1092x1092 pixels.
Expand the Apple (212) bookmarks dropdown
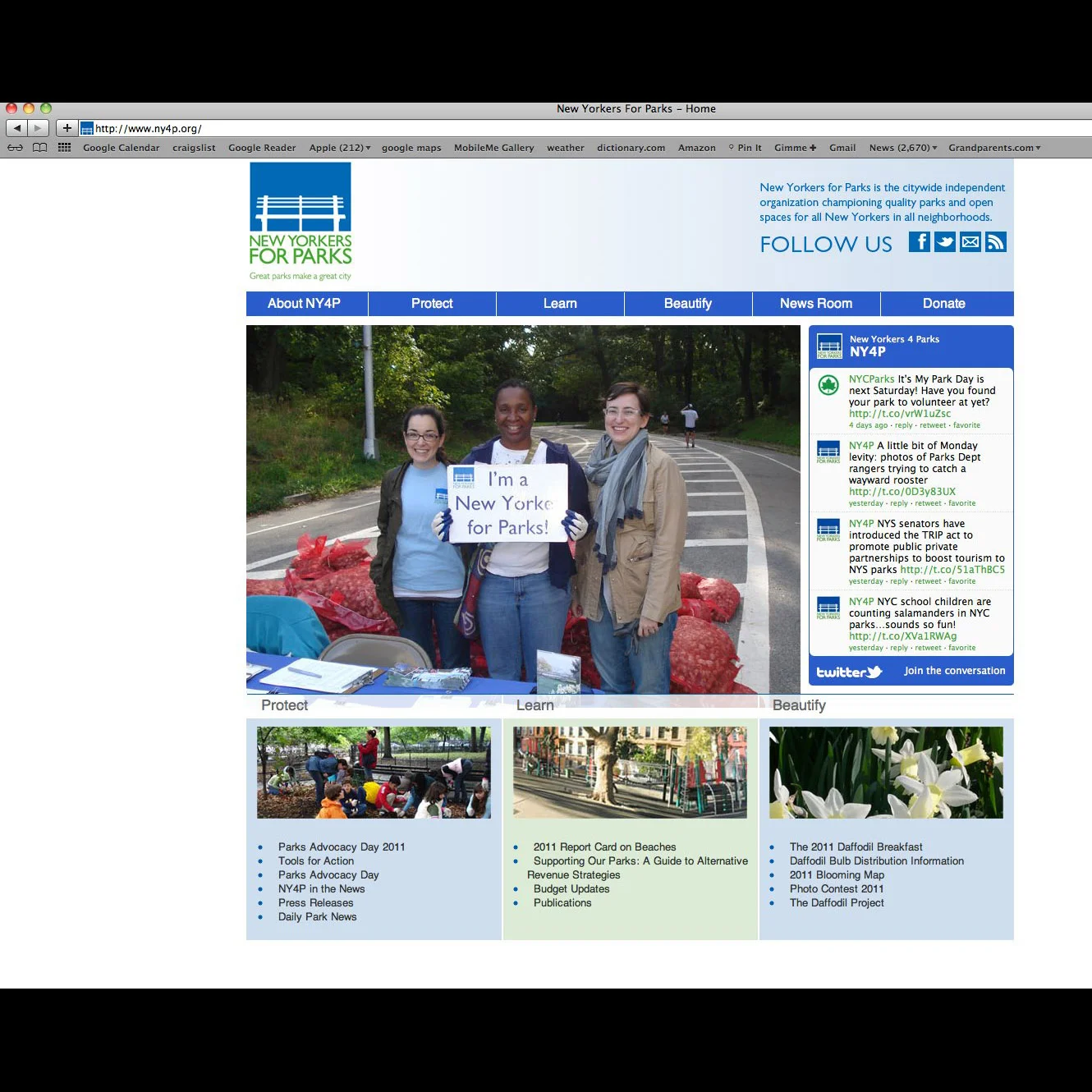(340, 148)
